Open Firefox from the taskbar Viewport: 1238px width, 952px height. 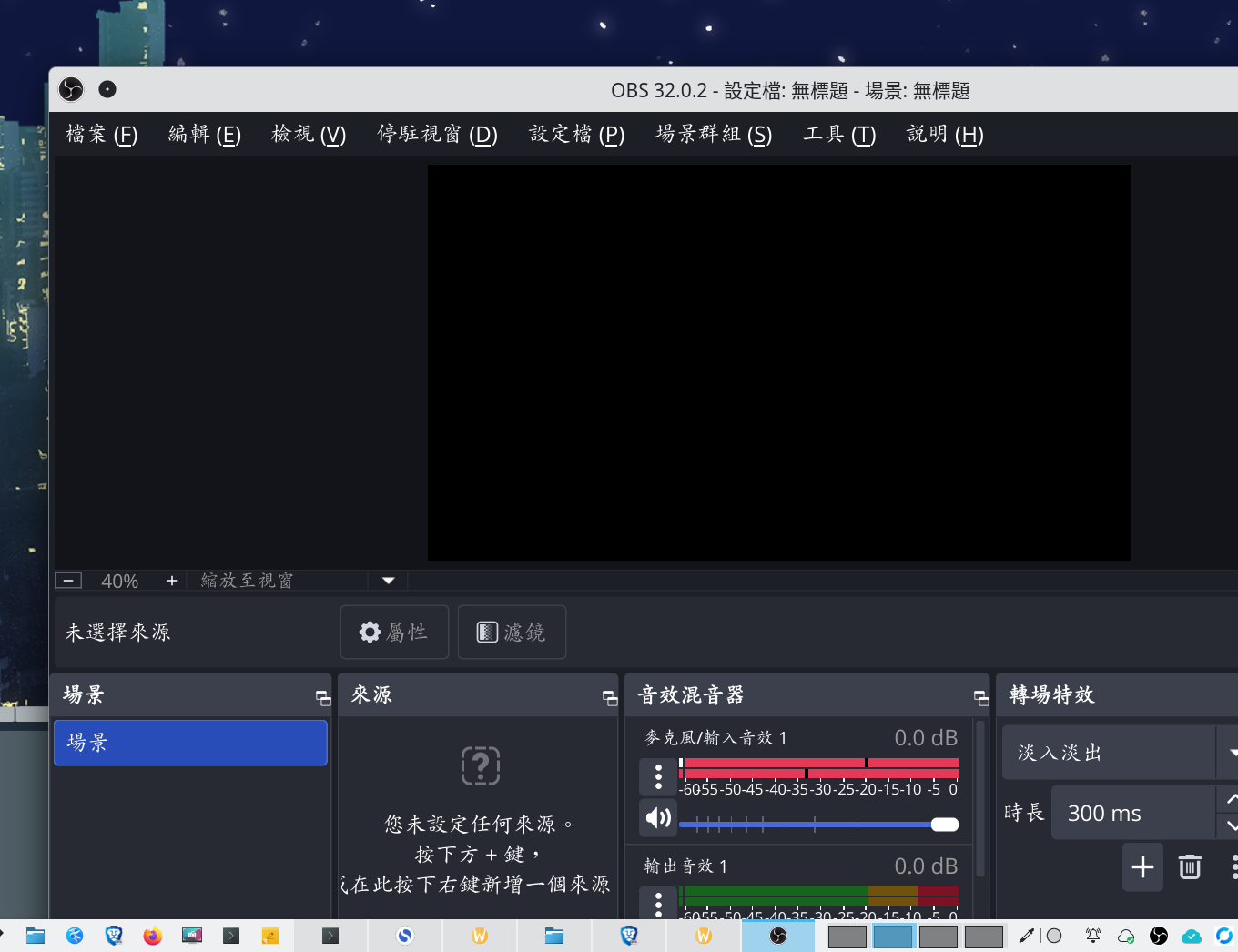tap(152, 936)
